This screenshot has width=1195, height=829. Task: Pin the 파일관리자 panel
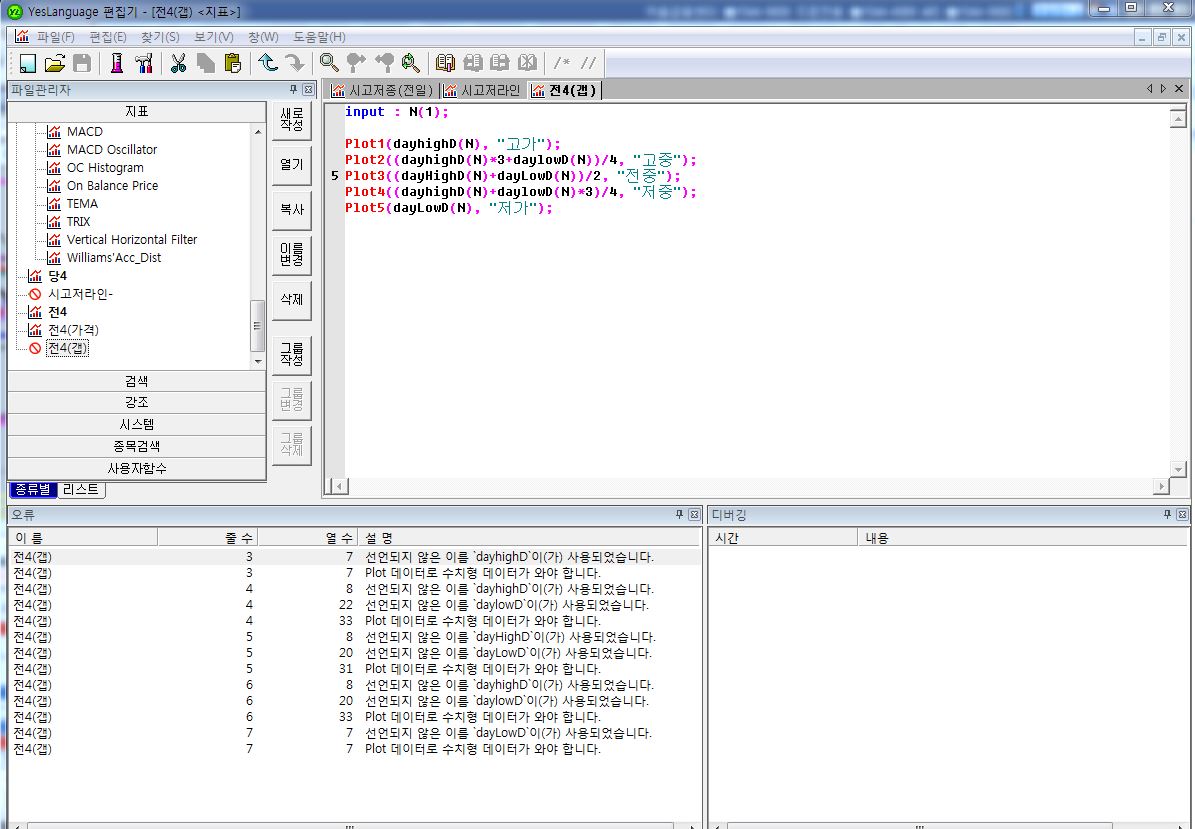tap(293, 89)
